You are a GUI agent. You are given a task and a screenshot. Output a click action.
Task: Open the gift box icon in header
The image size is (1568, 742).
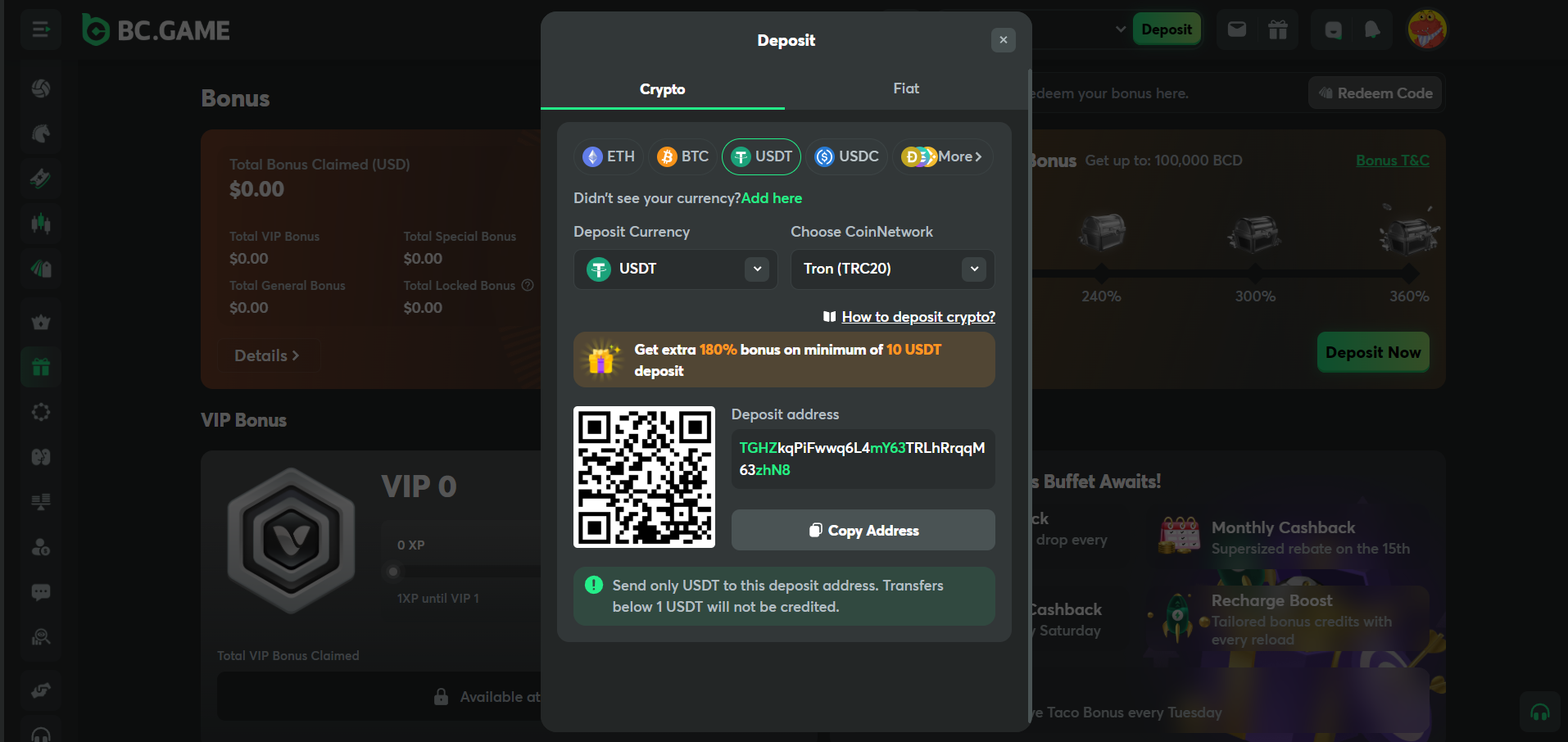tap(1278, 30)
